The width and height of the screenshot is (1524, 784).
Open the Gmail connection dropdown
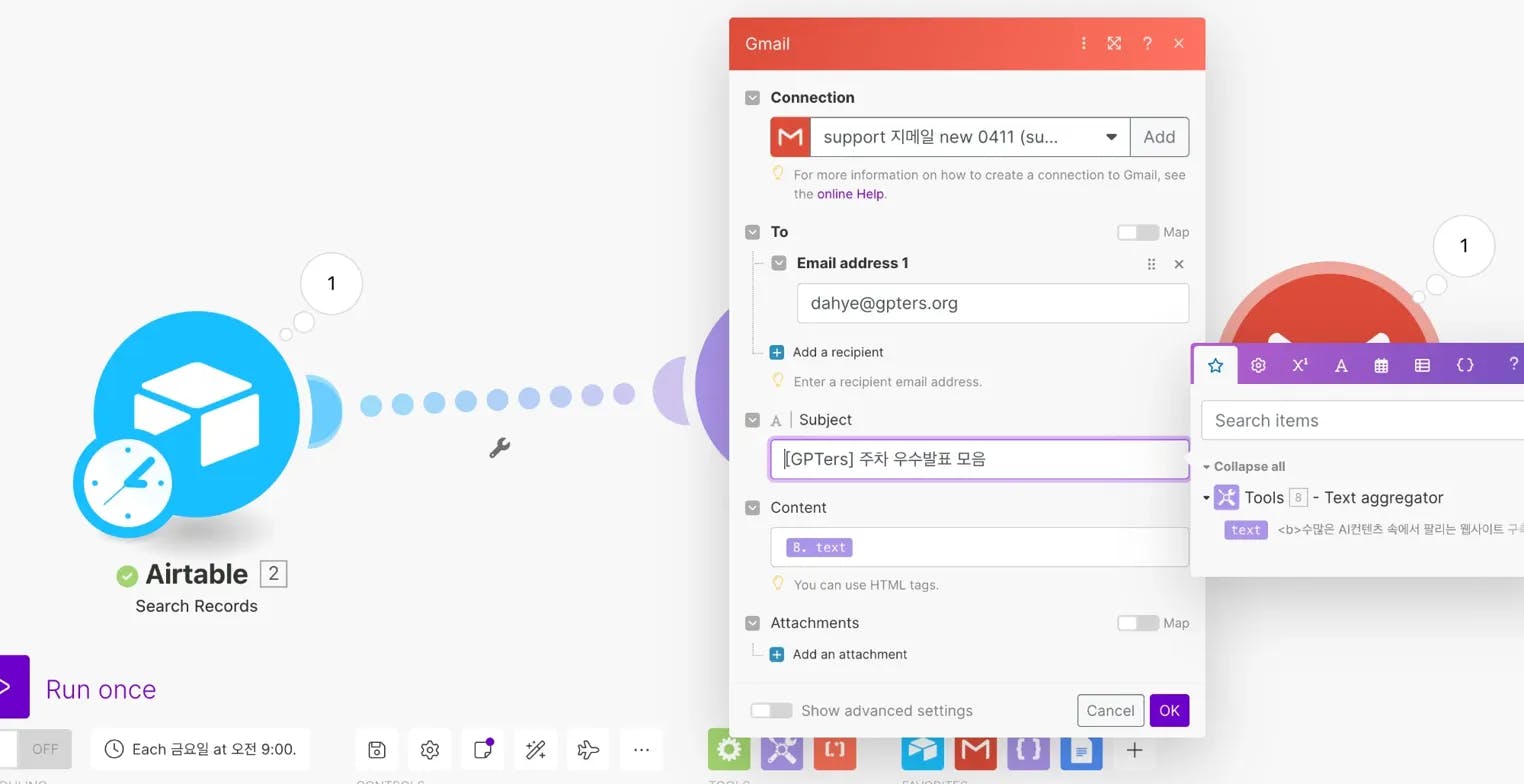[x=970, y=137]
